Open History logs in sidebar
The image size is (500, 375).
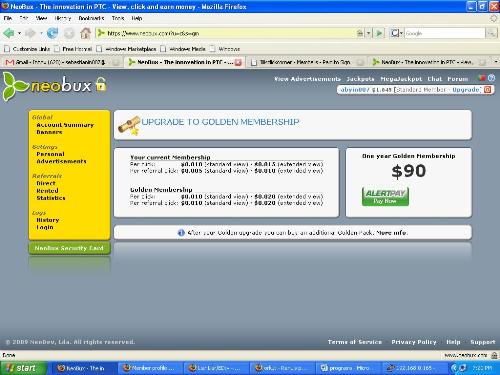(48, 220)
